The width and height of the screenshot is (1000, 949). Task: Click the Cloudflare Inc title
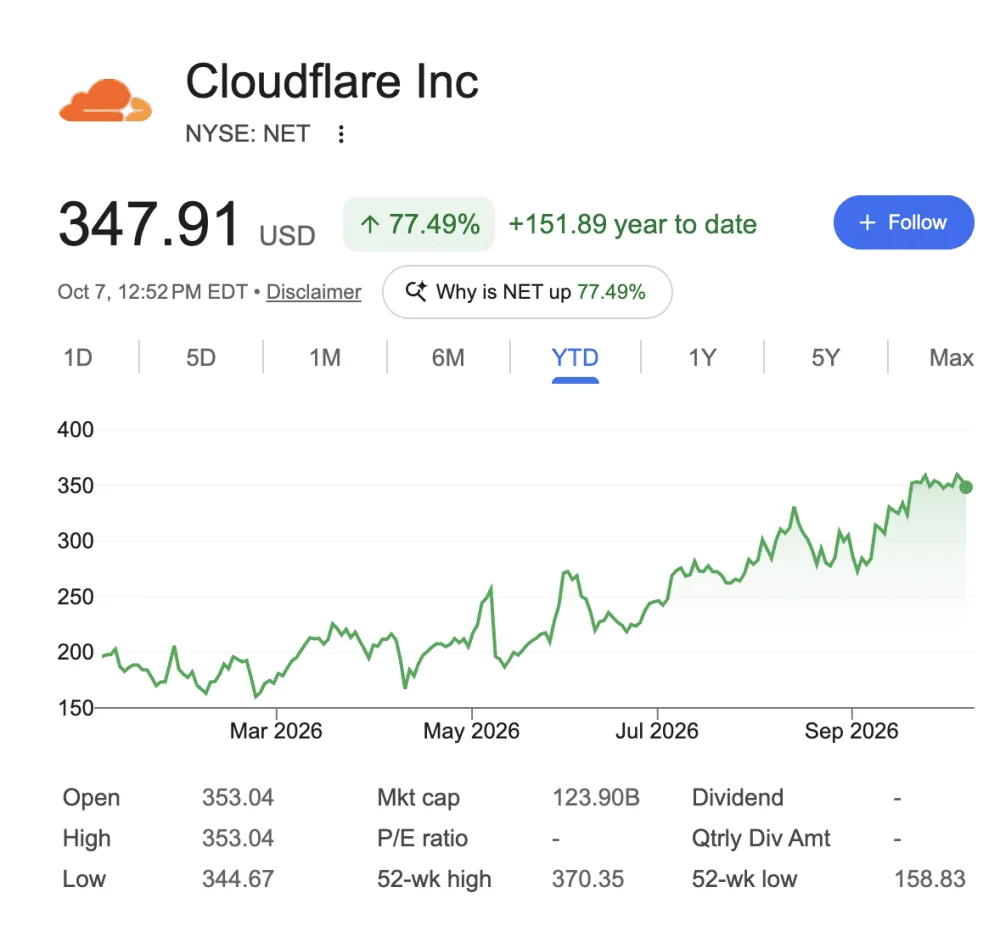[332, 82]
